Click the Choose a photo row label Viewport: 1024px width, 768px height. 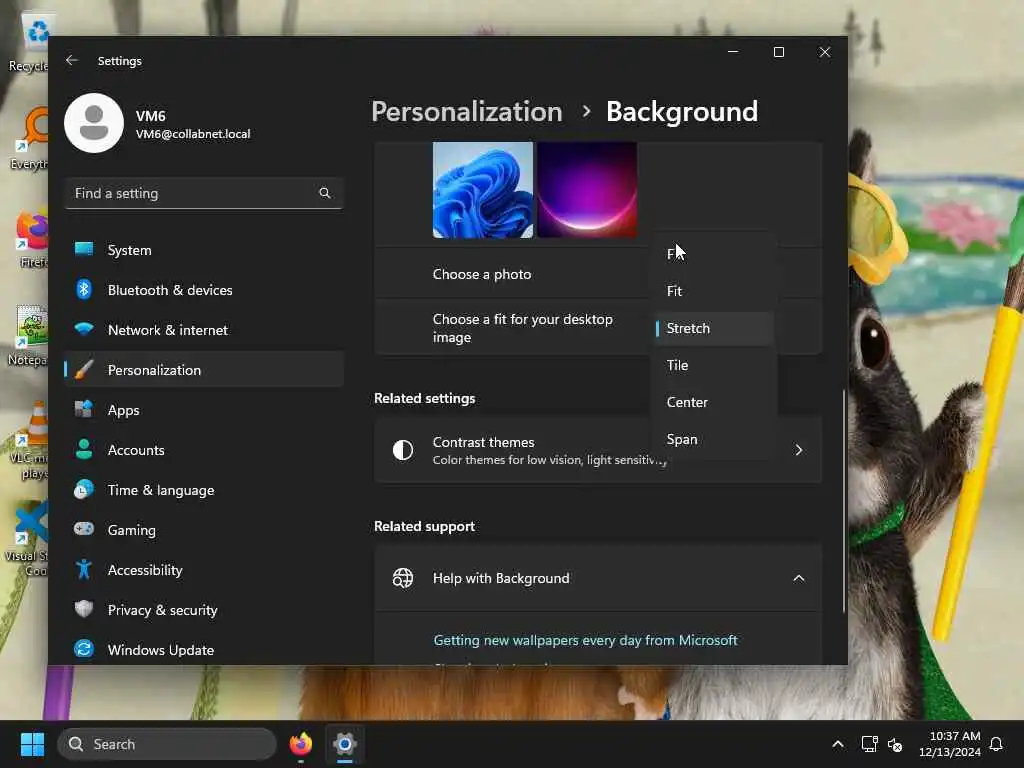(x=482, y=274)
